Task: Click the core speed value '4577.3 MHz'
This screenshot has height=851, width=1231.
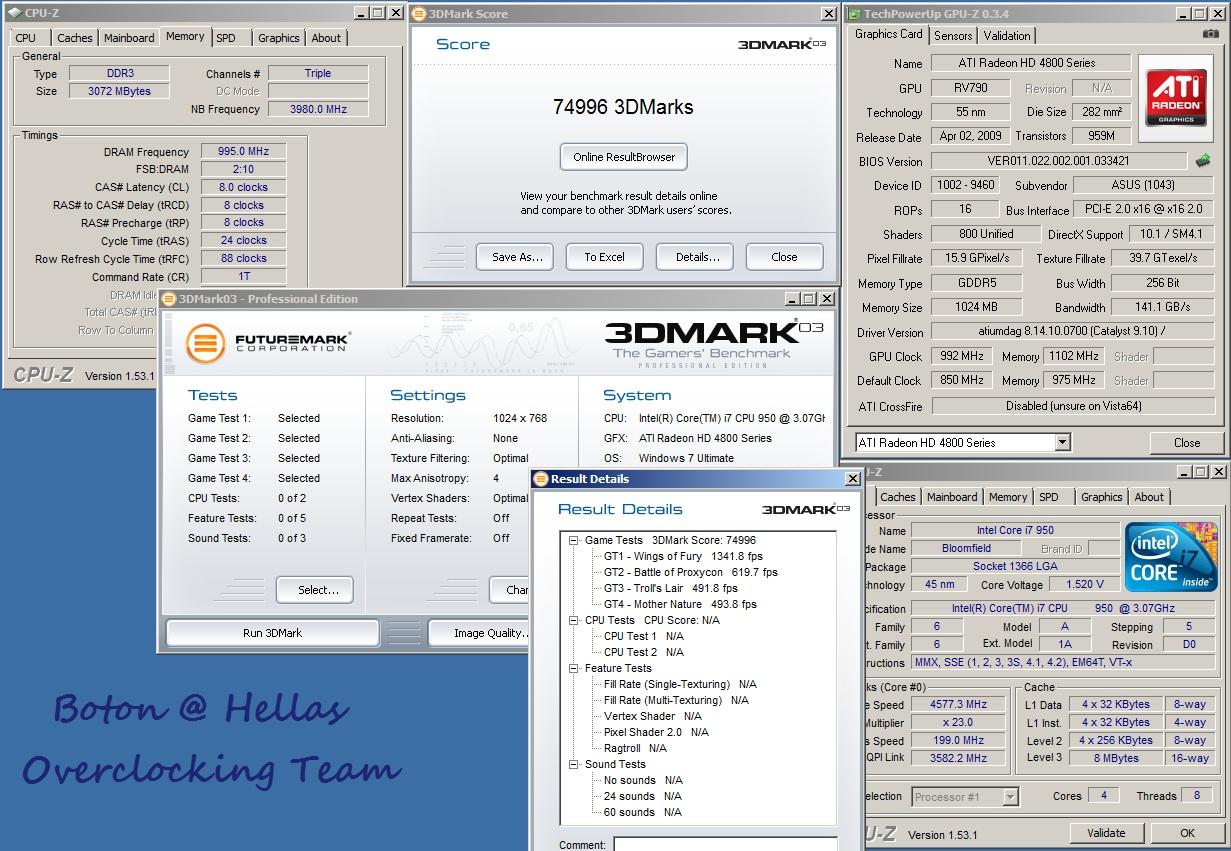Action: (957, 704)
